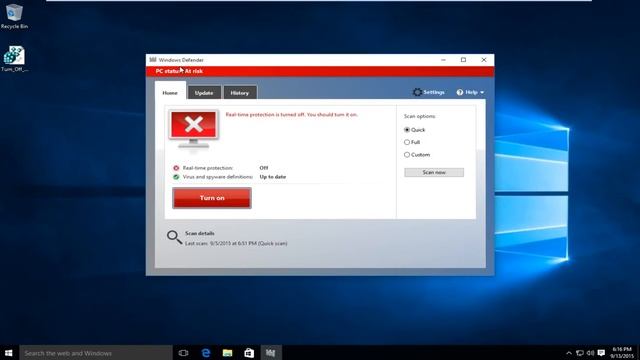Open the Windows Start menu
This screenshot has height=360, width=640.
tap(9, 353)
